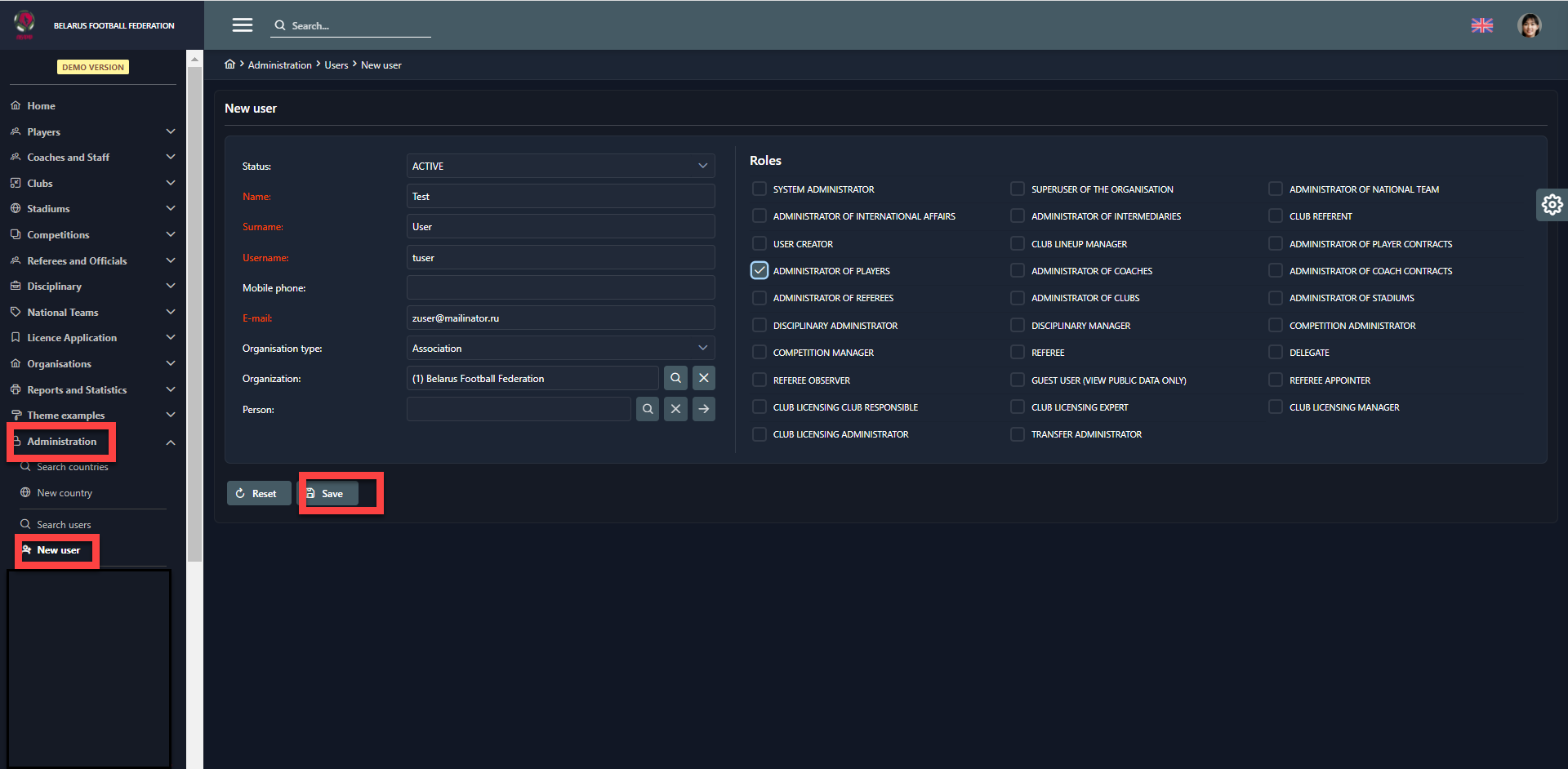Click the DEMO VERSION badge
1568x769 pixels.
coord(93,67)
